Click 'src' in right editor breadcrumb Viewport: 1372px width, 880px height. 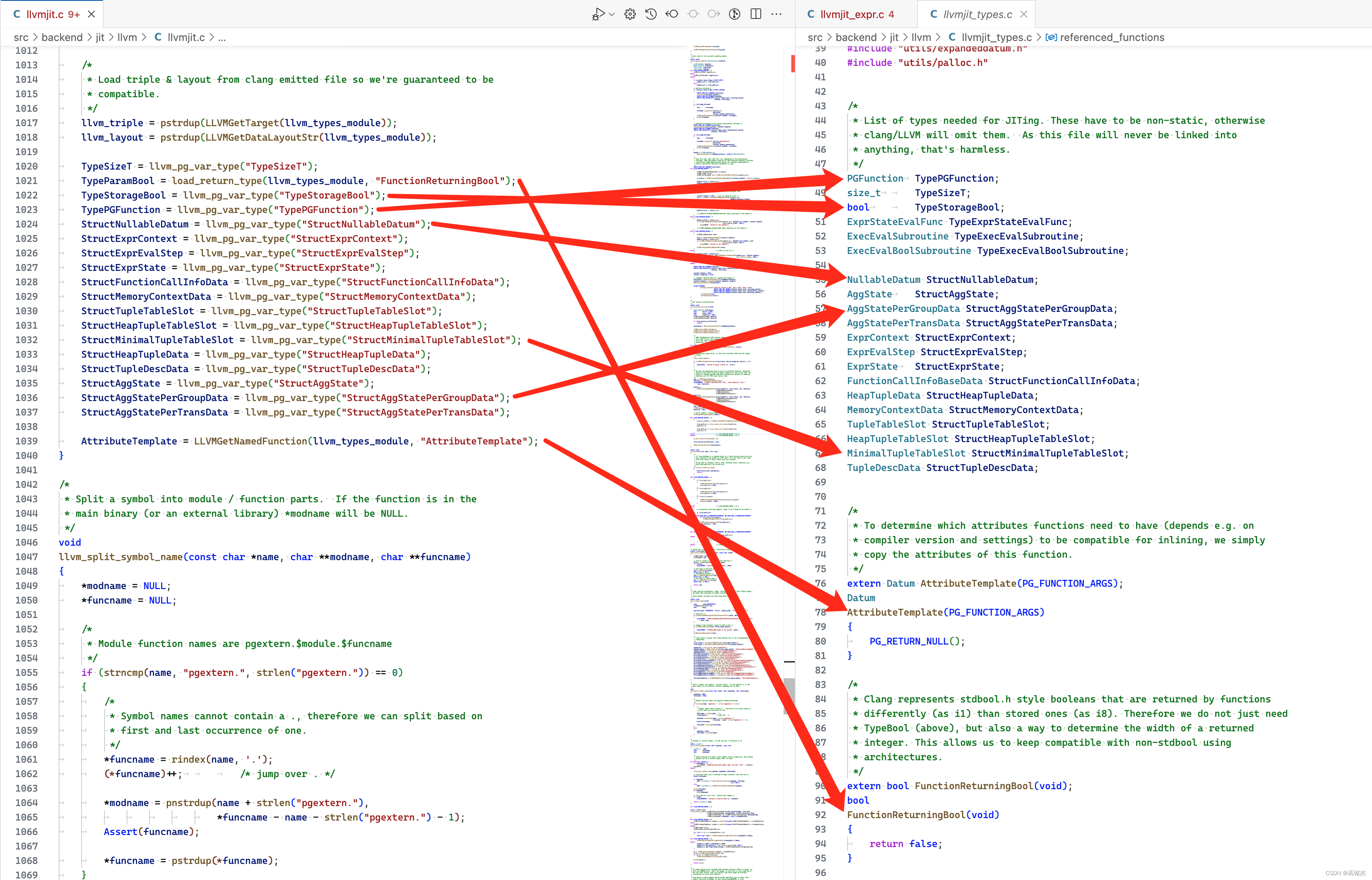pyautogui.click(x=815, y=38)
